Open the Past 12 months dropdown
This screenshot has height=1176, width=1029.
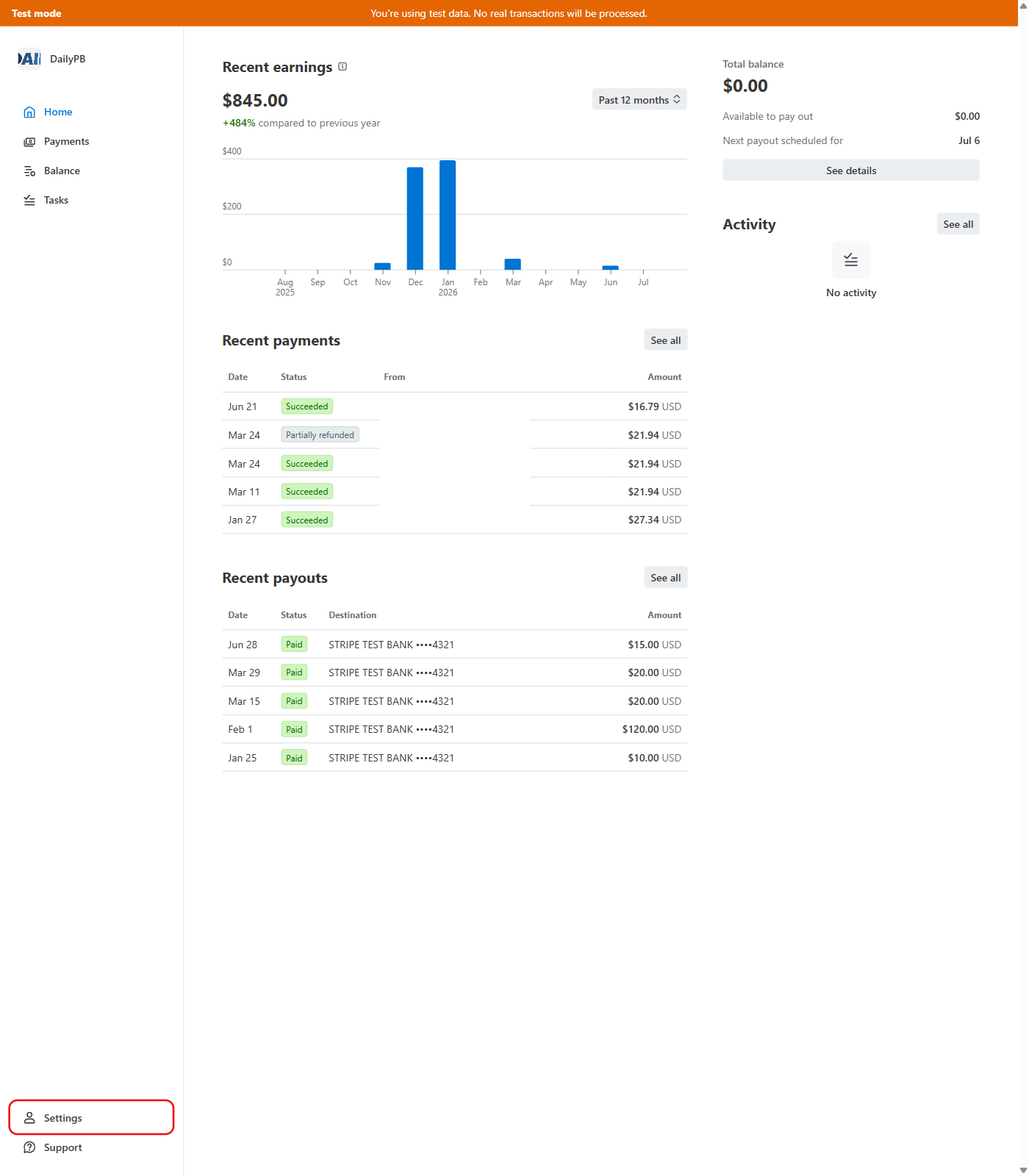coord(639,100)
